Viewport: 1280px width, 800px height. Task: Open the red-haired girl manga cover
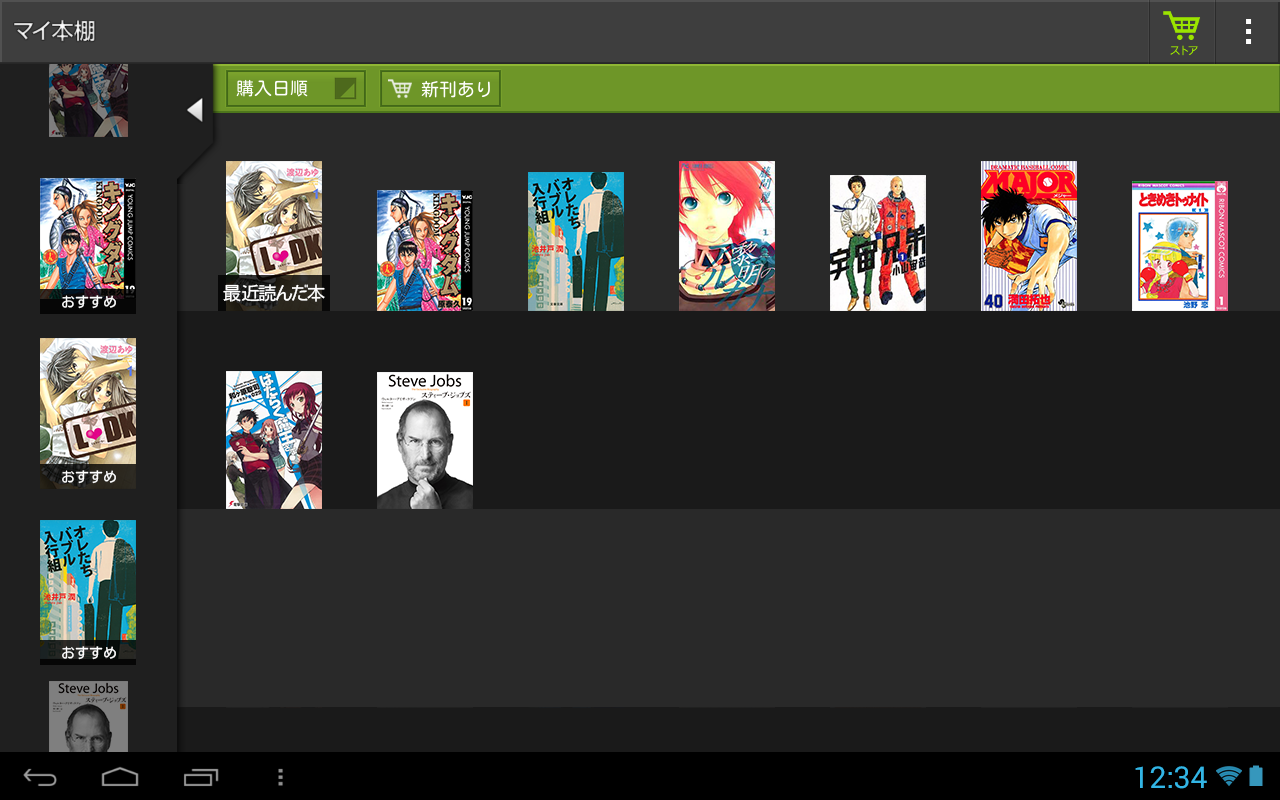click(x=727, y=236)
